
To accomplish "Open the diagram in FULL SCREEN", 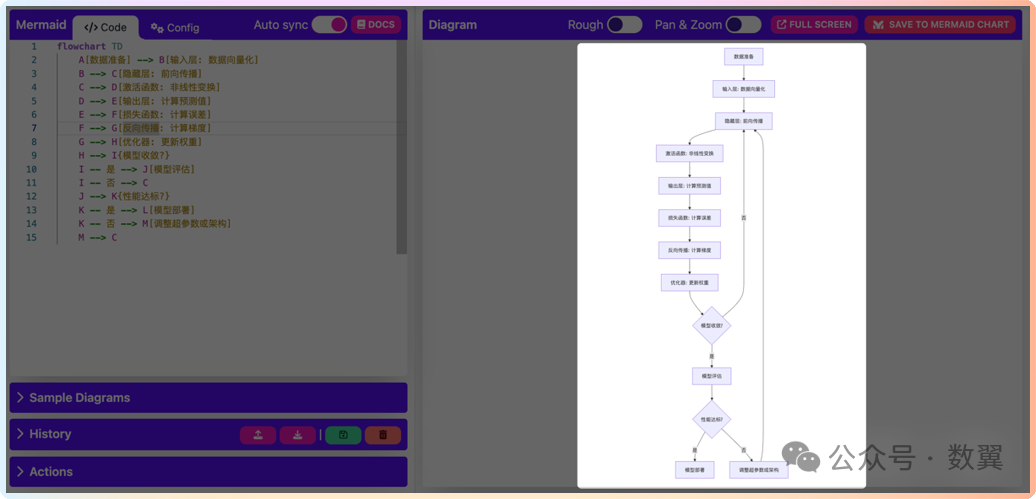I will point(814,25).
